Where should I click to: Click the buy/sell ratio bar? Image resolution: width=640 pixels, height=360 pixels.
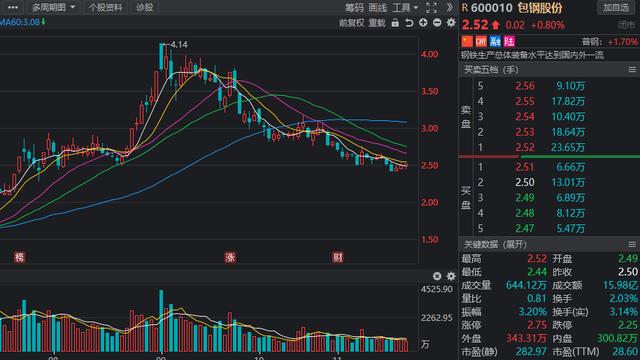tap(549, 157)
